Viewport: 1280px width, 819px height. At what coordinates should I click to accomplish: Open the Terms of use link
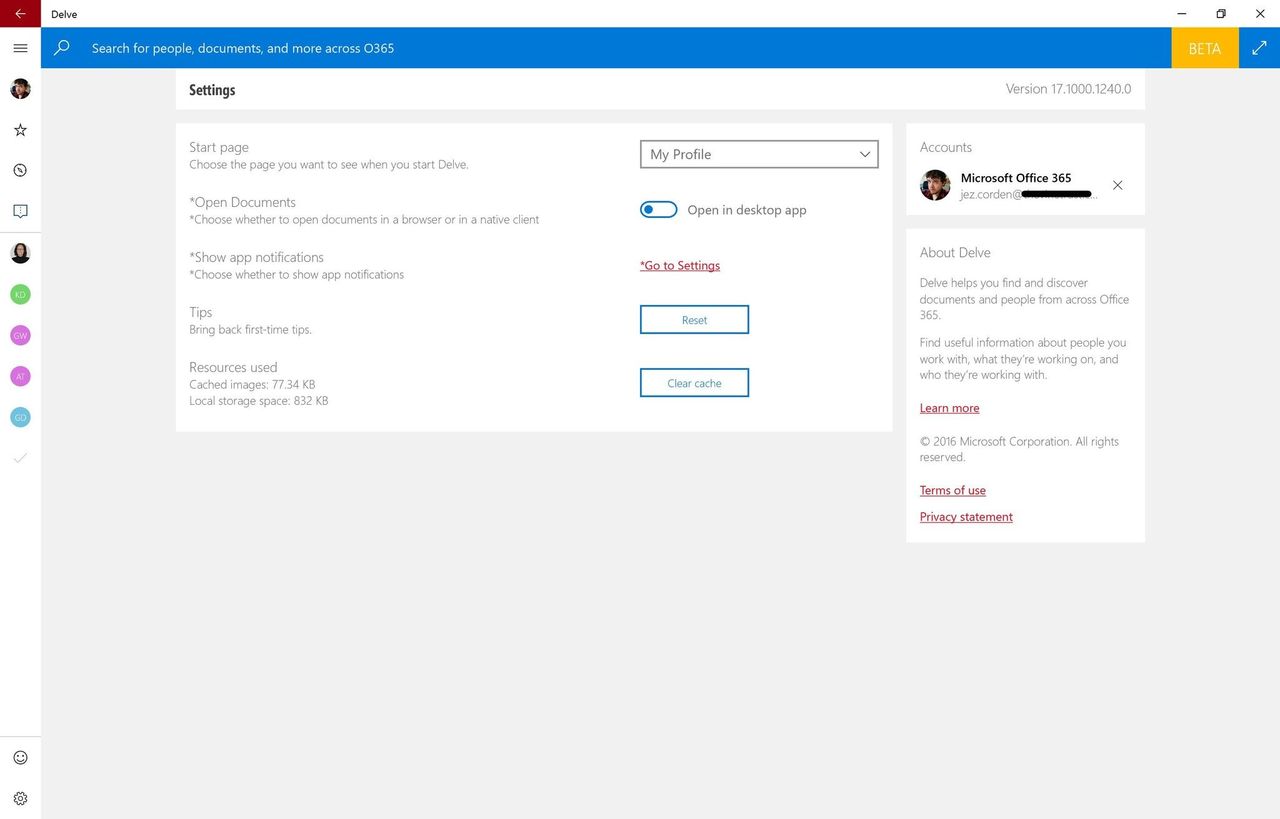coord(953,490)
